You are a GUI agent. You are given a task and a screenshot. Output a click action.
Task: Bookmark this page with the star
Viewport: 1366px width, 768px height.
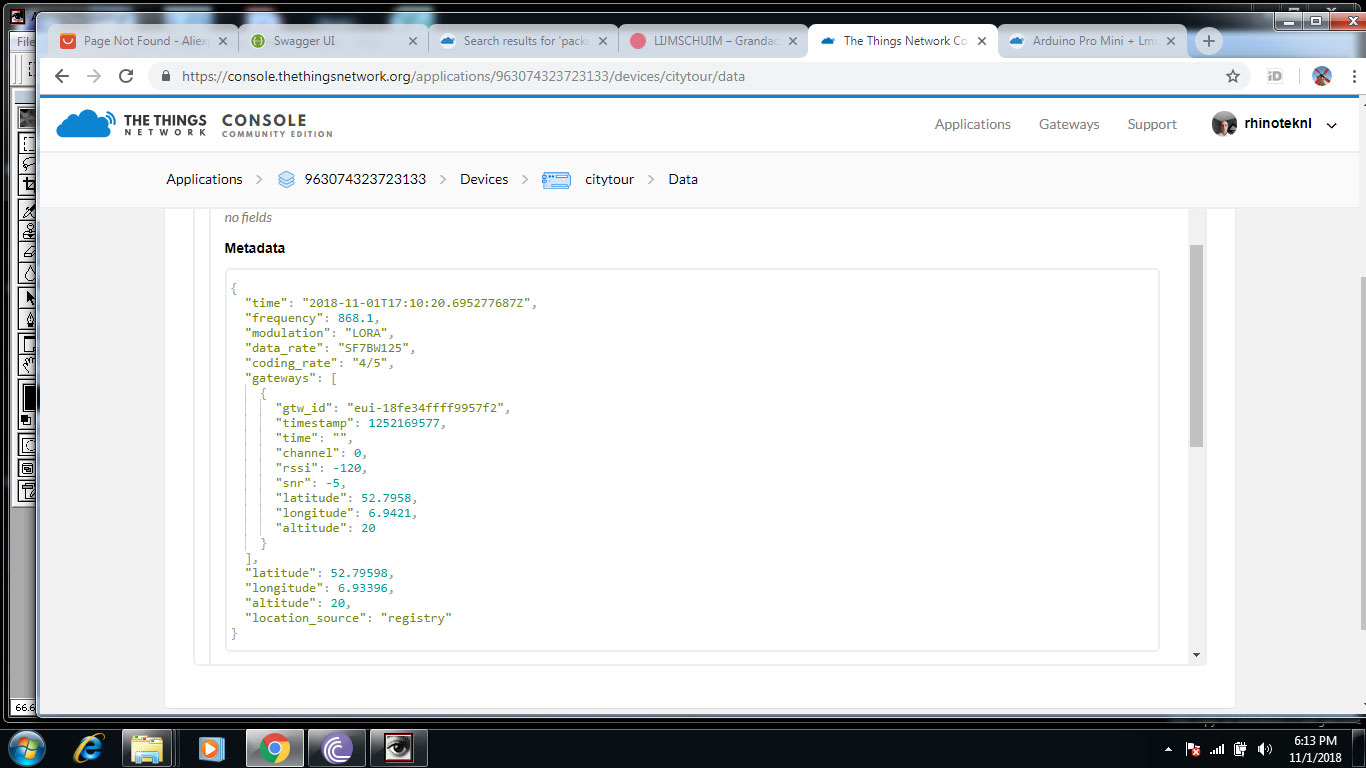(x=1233, y=76)
